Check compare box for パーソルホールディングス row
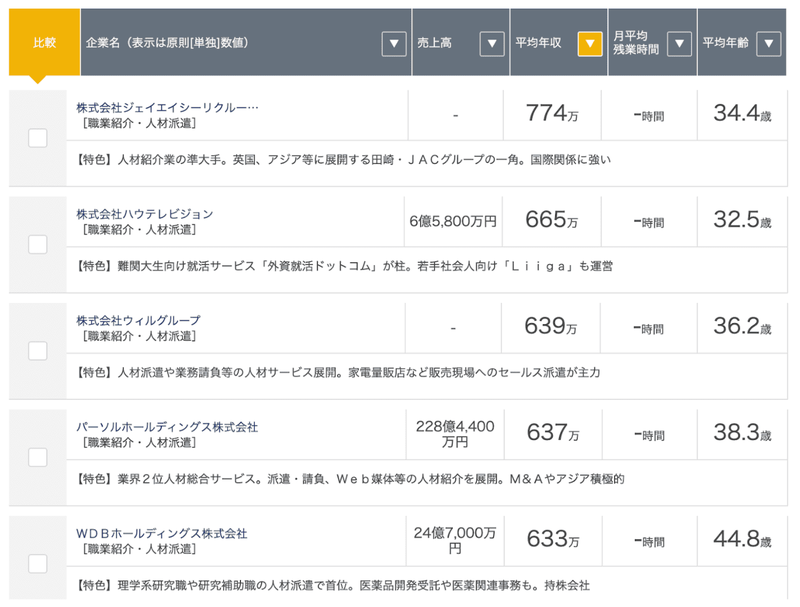This screenshot has height=607, width=800. 38,458
